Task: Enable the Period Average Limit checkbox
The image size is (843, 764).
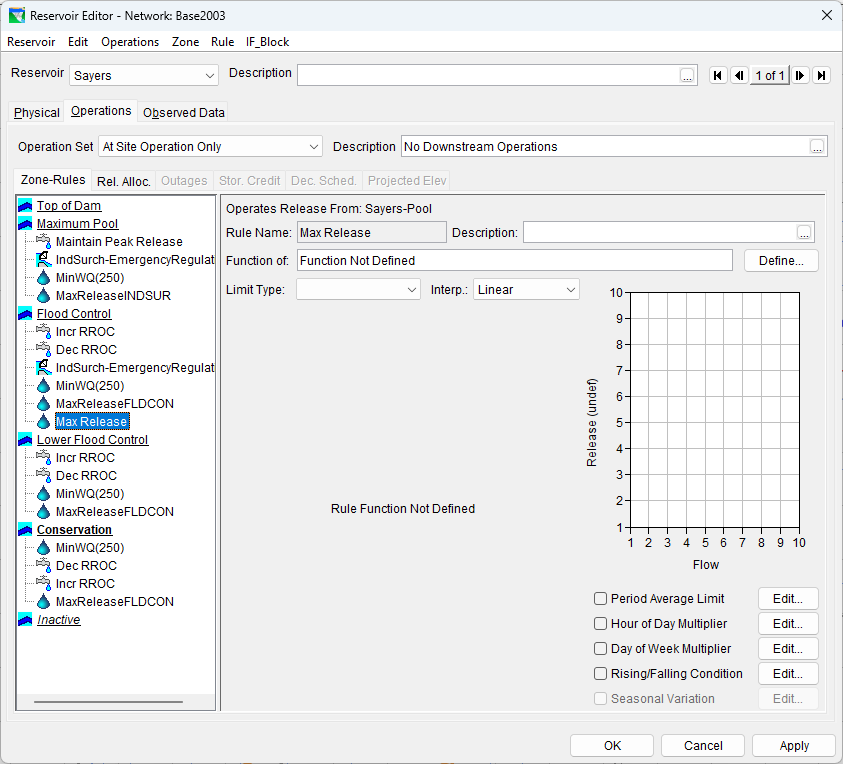Action: click(x=601, y=599)
